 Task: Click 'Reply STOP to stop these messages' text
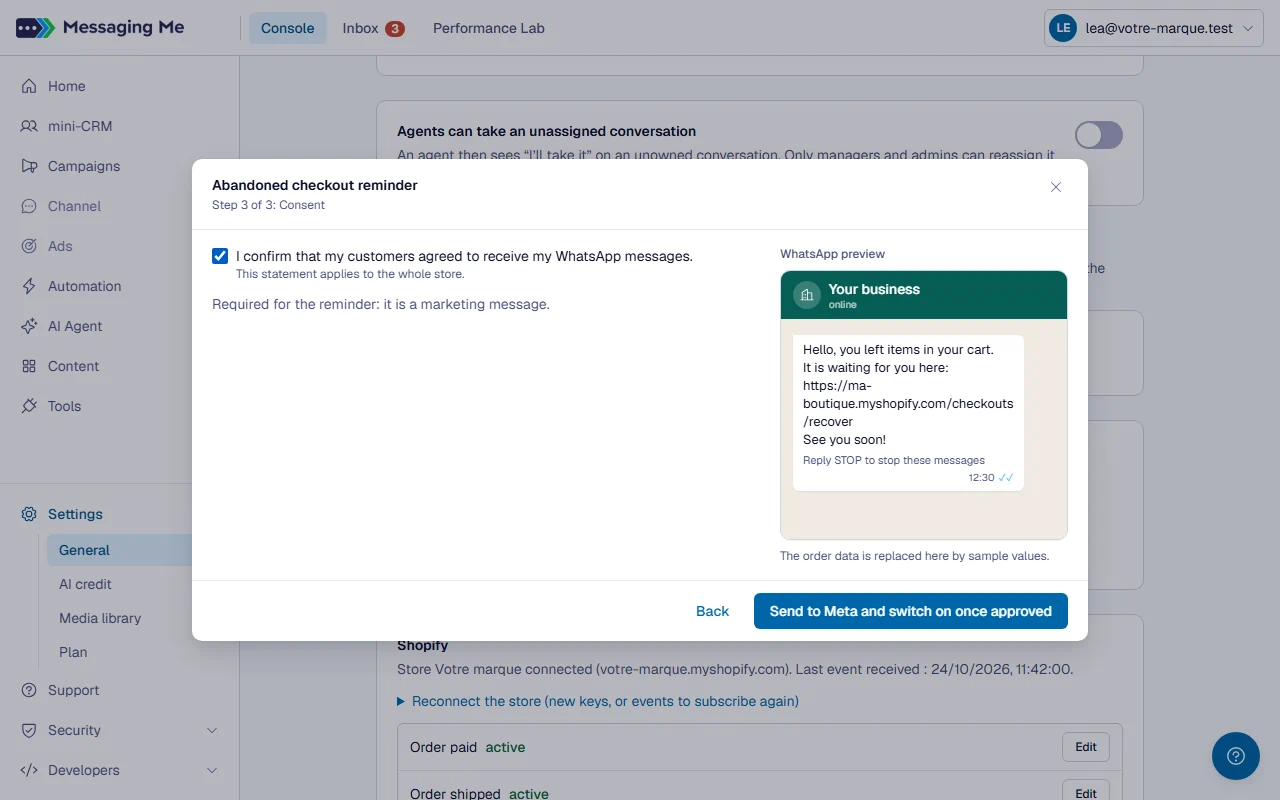coord(894,460)
